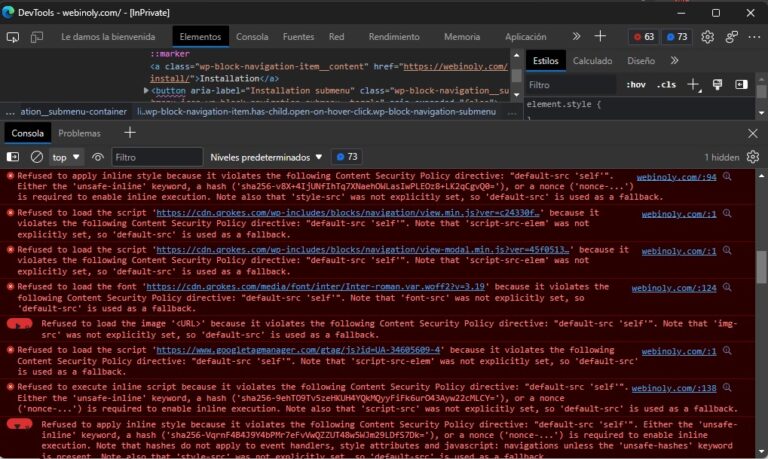Click the inspect element picker icon
The height and width of the screenshot is (459, 768).
pos(13,37)
